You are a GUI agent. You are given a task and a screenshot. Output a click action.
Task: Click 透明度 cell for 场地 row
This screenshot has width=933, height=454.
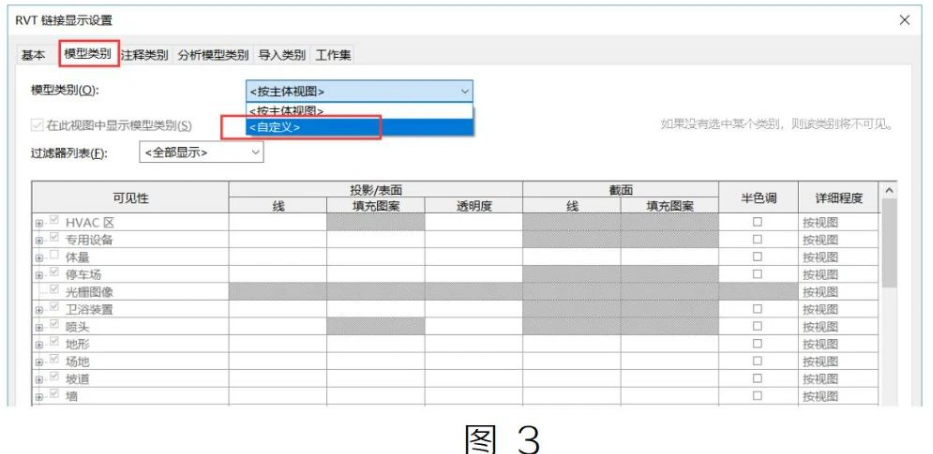click(x=474, y=361)
